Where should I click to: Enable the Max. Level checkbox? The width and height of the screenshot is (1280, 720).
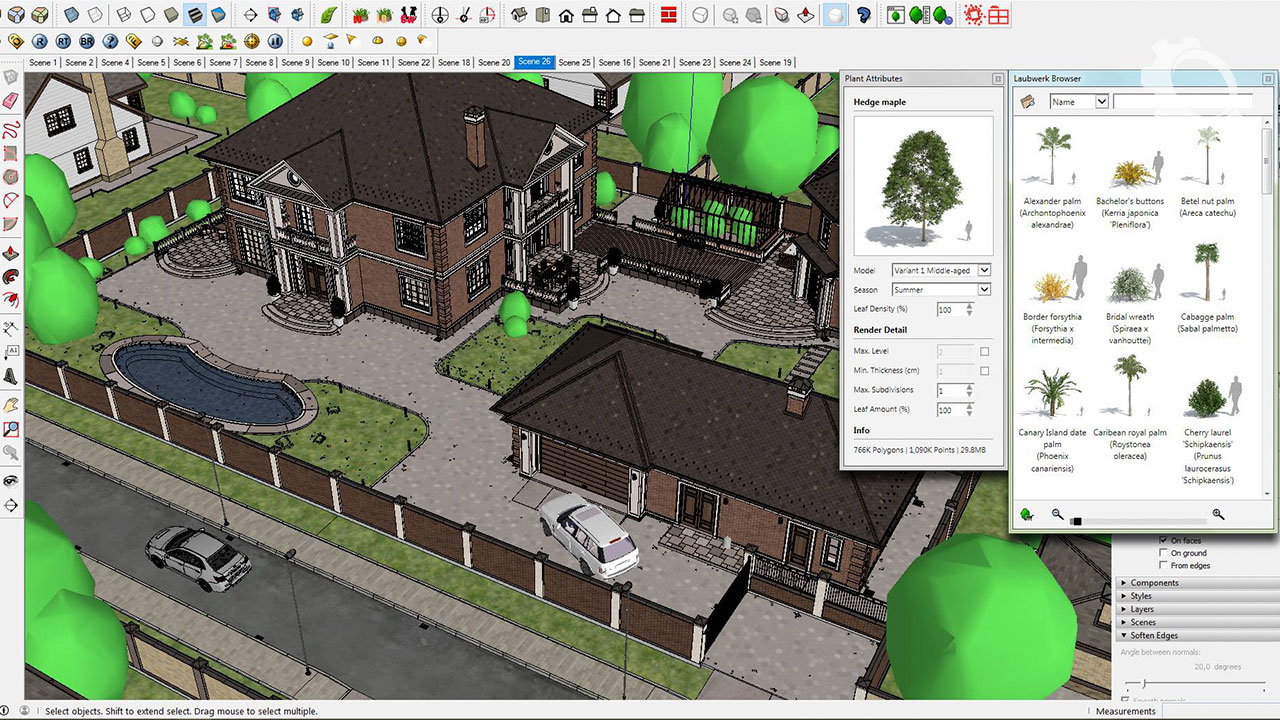coord(984,352)
